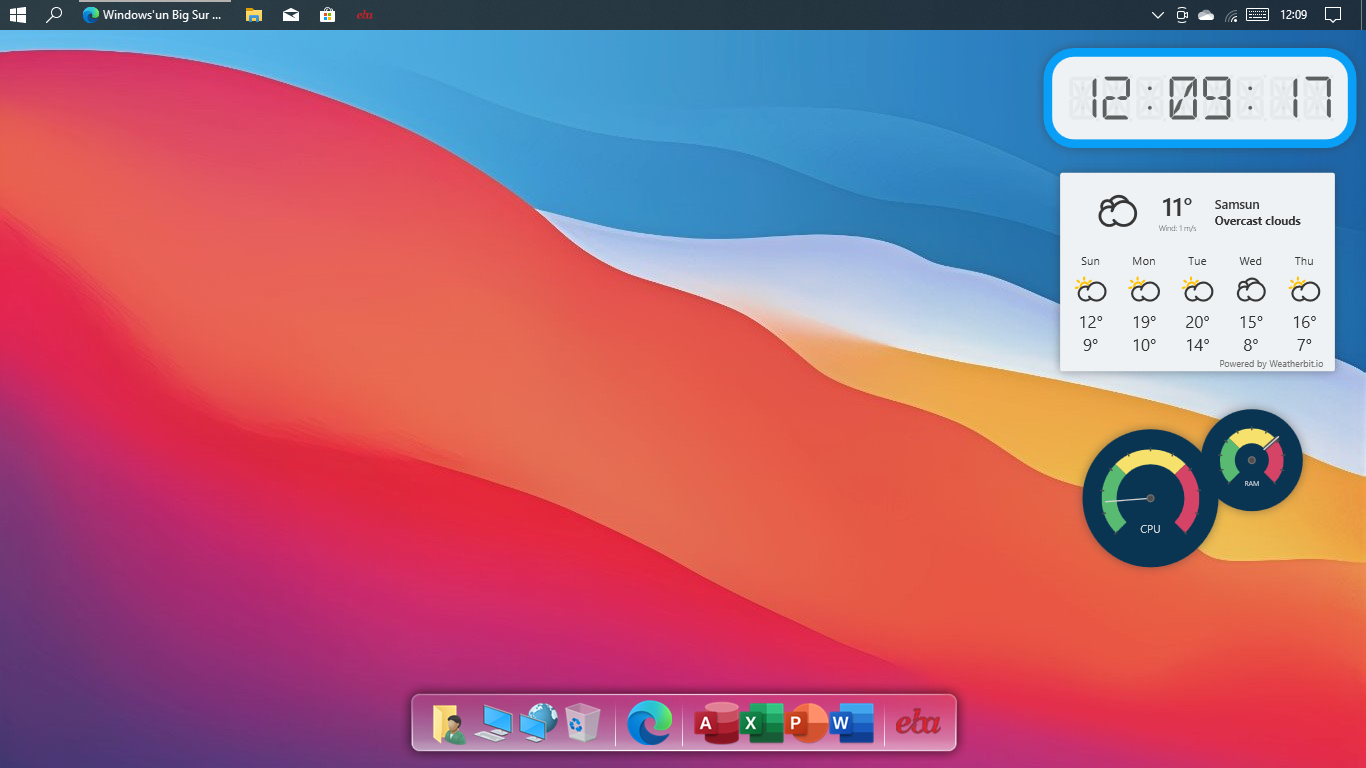Click the Powered by Weatherbit.io link

pyautogui.click(x=1270, y=364)
